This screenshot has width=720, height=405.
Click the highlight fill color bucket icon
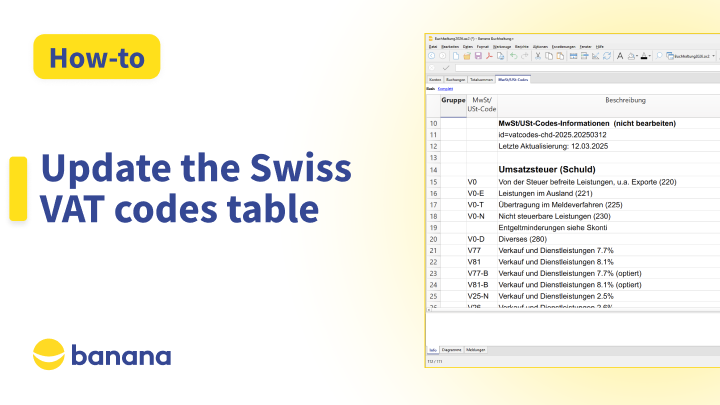pyautogui.click(x=631, y=56)
